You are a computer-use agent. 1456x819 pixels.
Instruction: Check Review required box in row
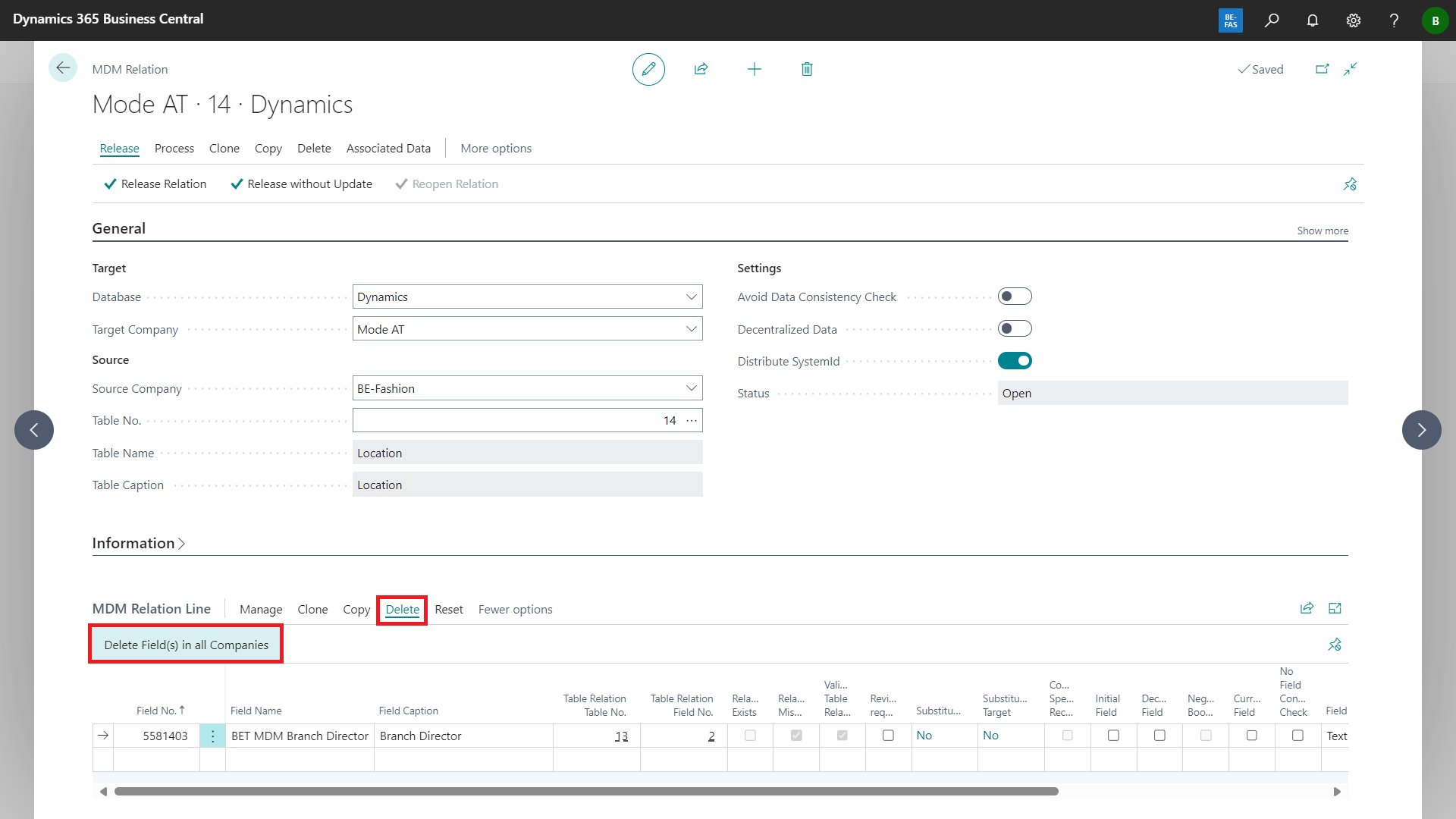[x=888, y=736]
